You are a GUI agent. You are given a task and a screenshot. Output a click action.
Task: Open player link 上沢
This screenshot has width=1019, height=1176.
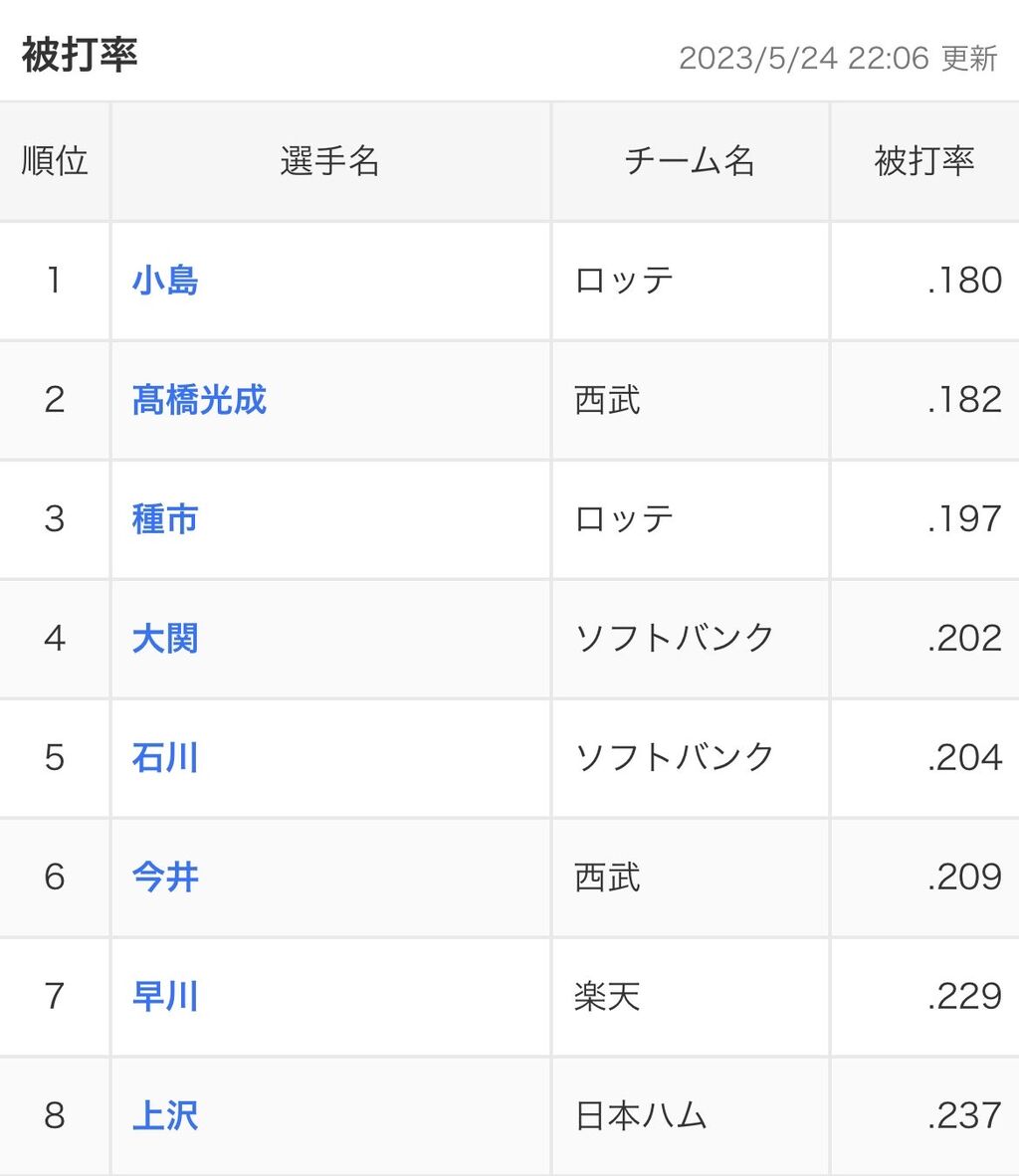pos(165,1115)
